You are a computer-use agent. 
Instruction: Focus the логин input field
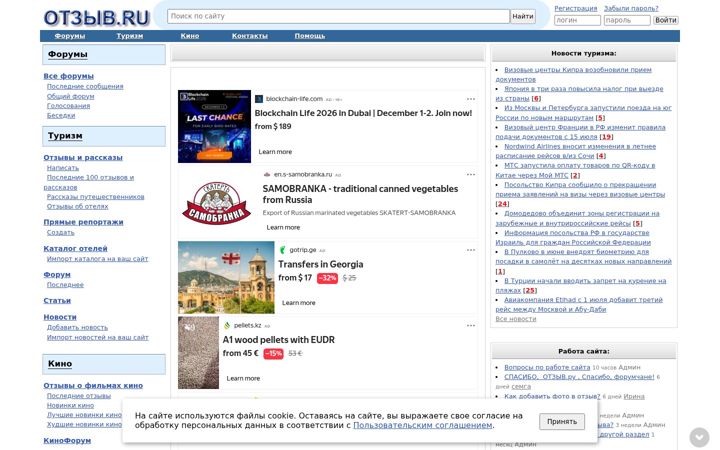(x=577, y=20)
